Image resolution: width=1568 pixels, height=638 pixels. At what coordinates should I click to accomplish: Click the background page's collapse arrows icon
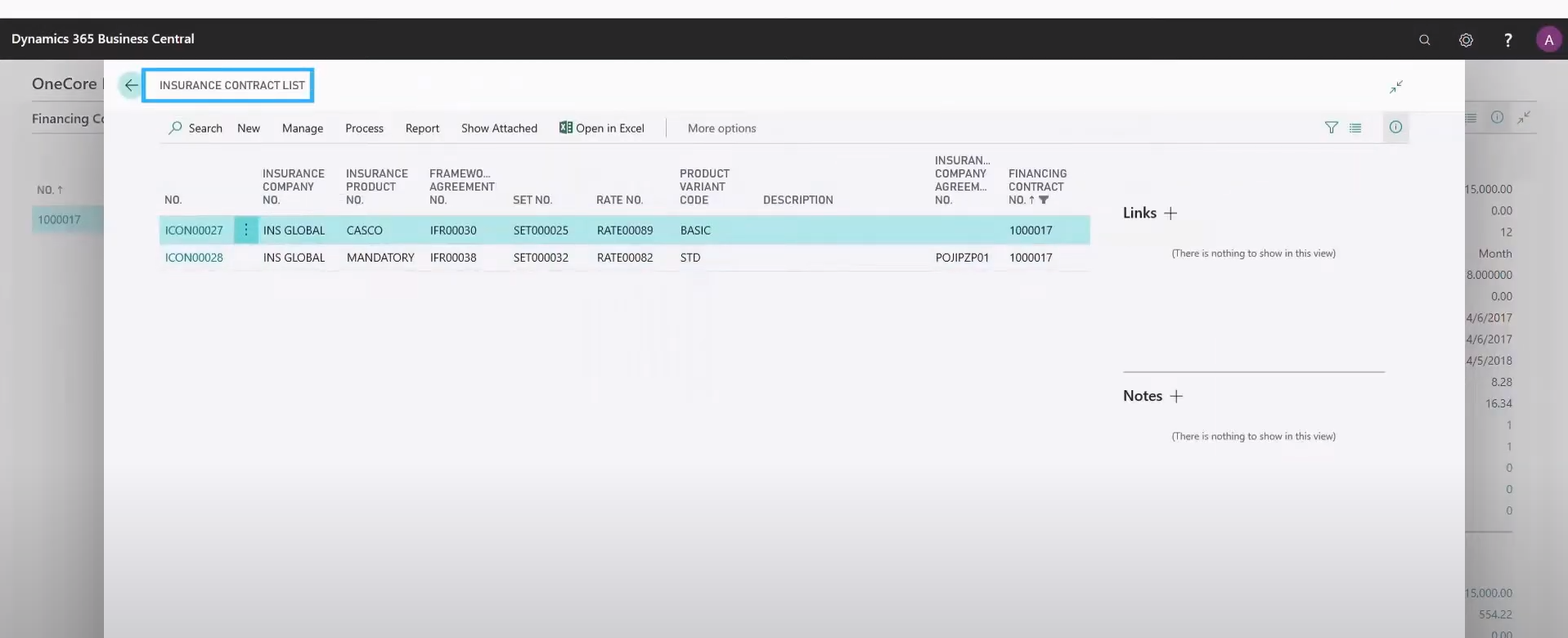[1524, 118]
